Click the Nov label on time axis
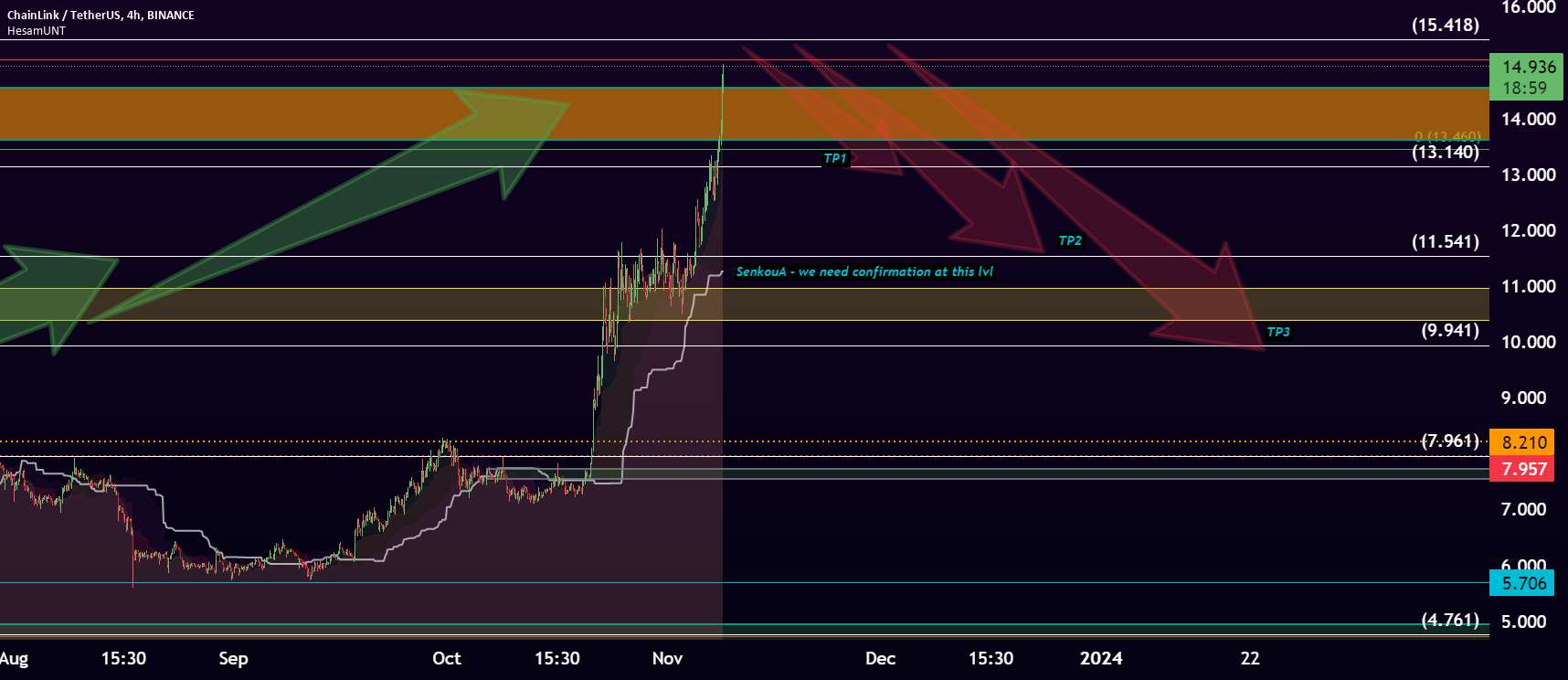This screenshot has height=680, width=1568. tap(668, 658)
